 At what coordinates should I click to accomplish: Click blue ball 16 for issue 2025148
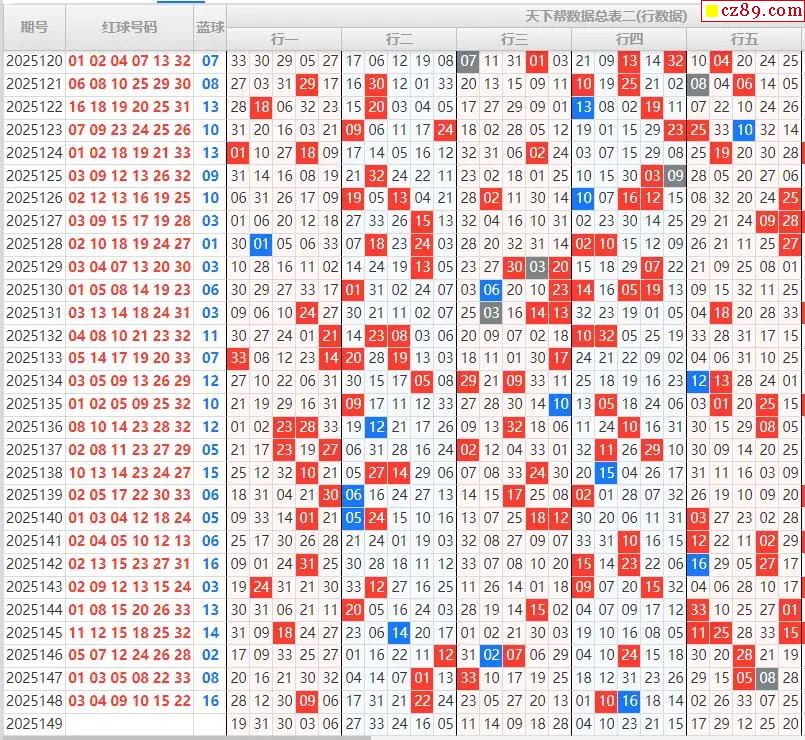pos(210,701)
